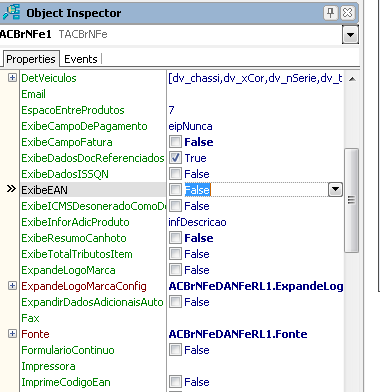This screenshot has width=380, height=392.
Task: Select the ImprimeCodigoEan property name
Action: click(66, 382)
